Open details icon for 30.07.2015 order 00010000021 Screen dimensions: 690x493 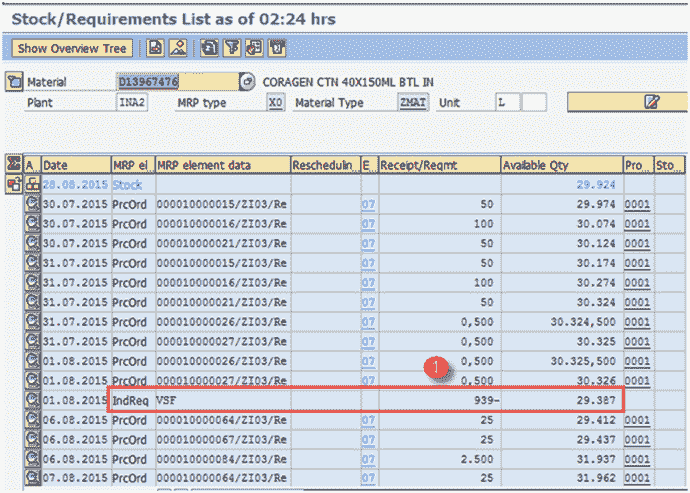coord(32,243)
